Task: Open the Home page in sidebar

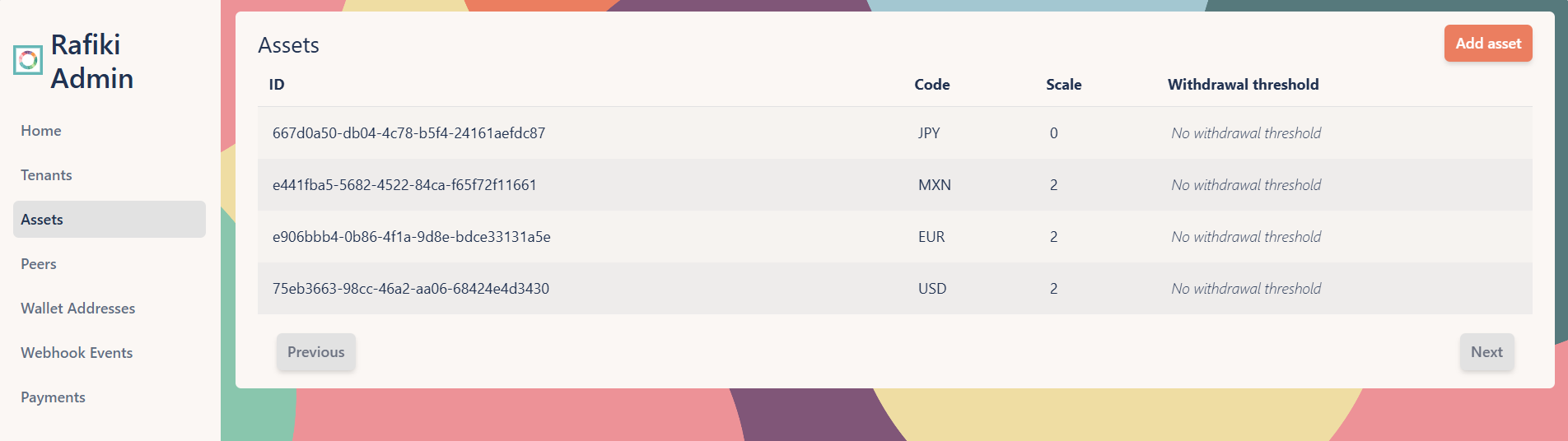Action: click(x=41, y=131)
